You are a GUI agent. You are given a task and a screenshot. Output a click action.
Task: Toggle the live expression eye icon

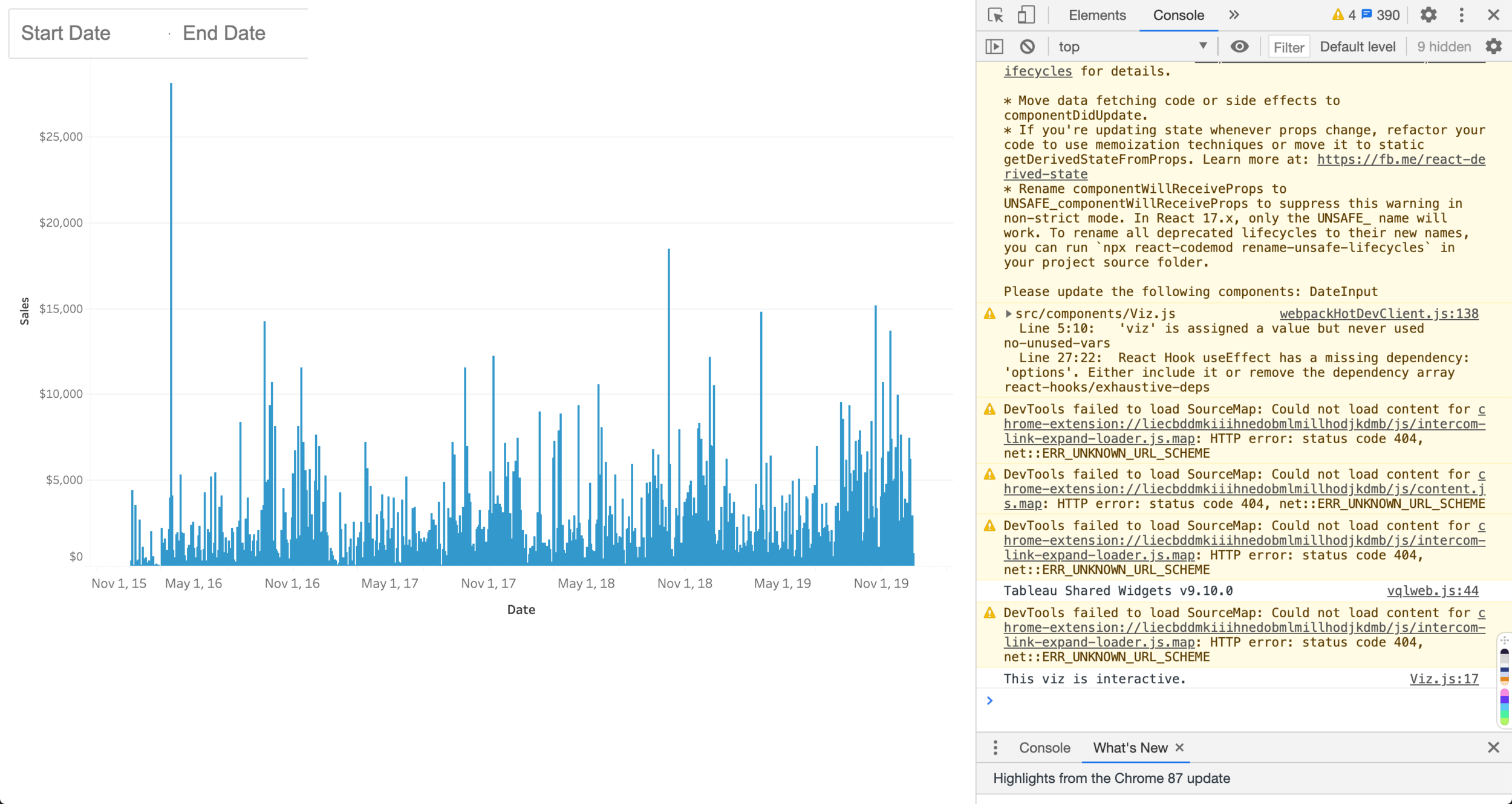1239,47
